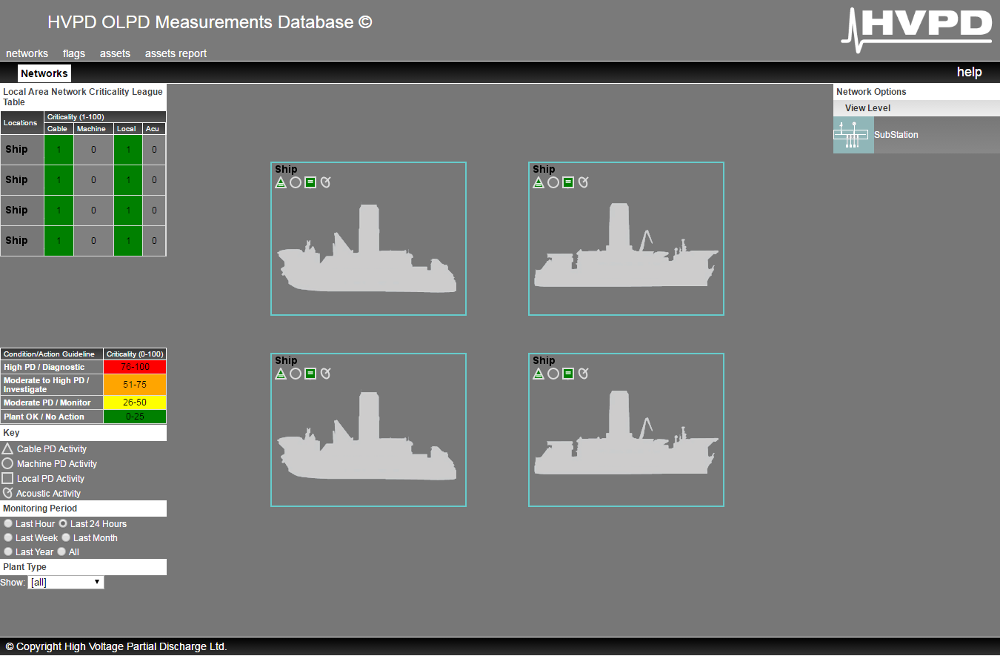The height and width of the screenshot is (656, 1000).
Task: Click the Acoustic Activity key entry
Action: click(42, 493)
